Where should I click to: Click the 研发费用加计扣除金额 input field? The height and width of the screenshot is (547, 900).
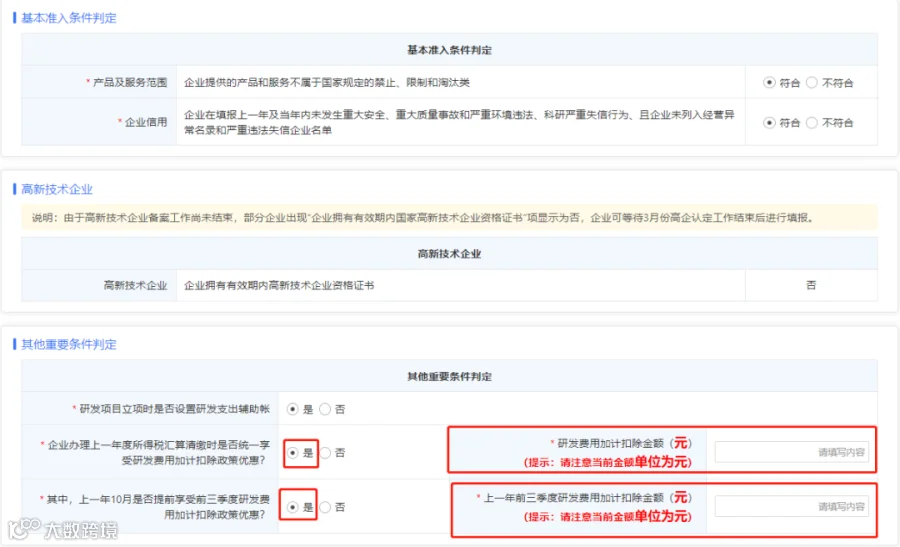tap(792, 452)
